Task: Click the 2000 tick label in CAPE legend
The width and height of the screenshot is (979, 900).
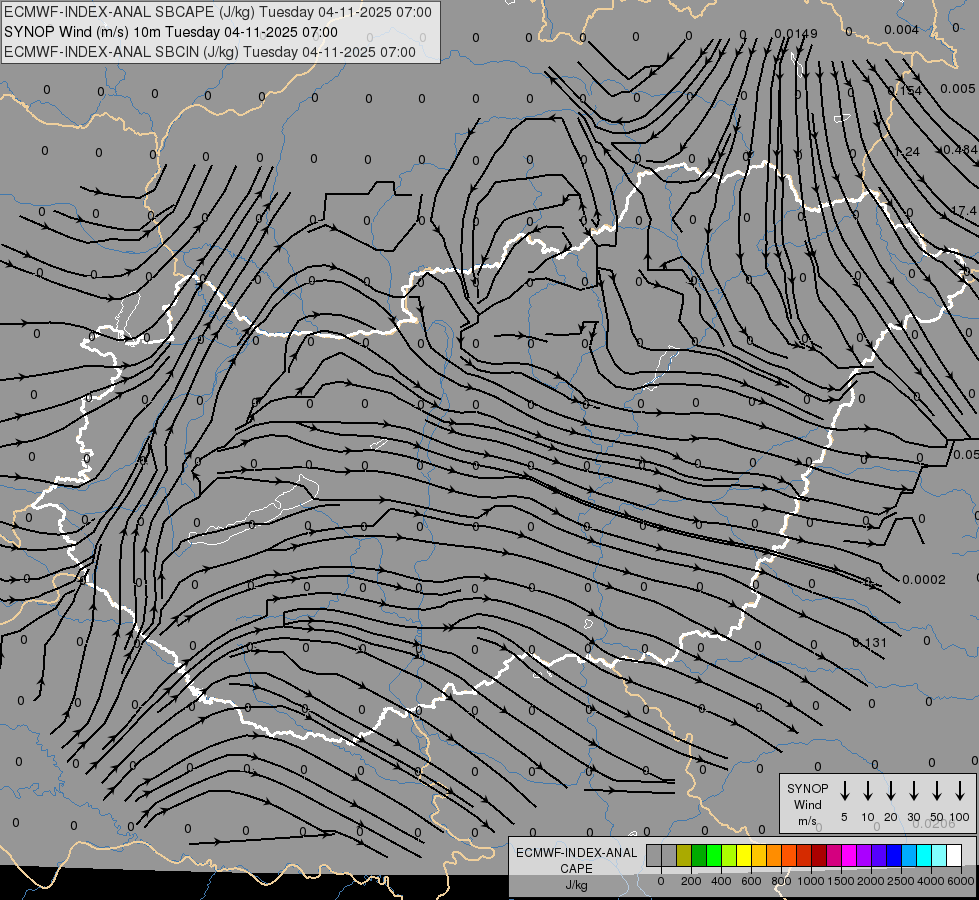Action: tap(871, 881)
